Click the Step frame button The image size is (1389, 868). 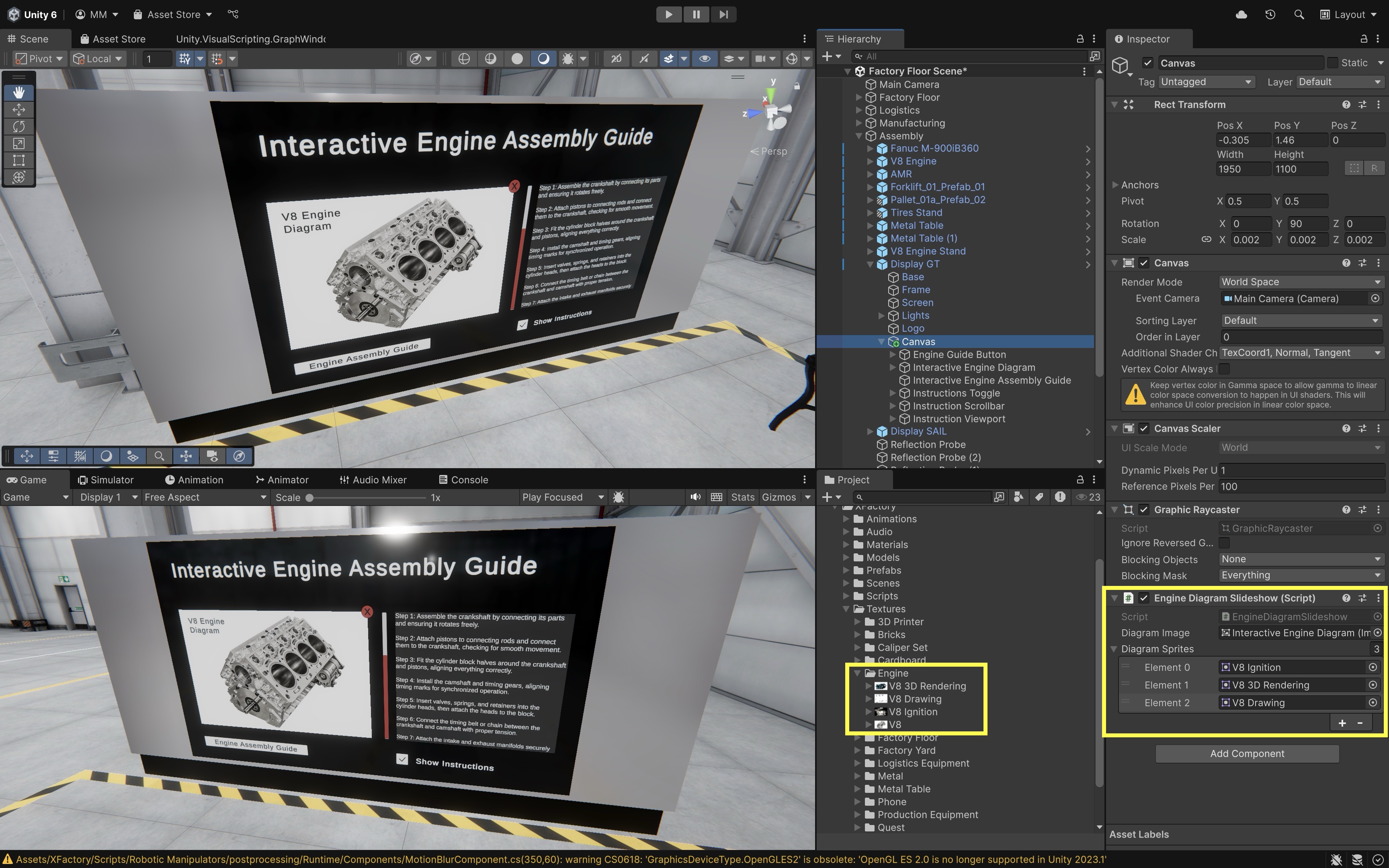point(723,14)
